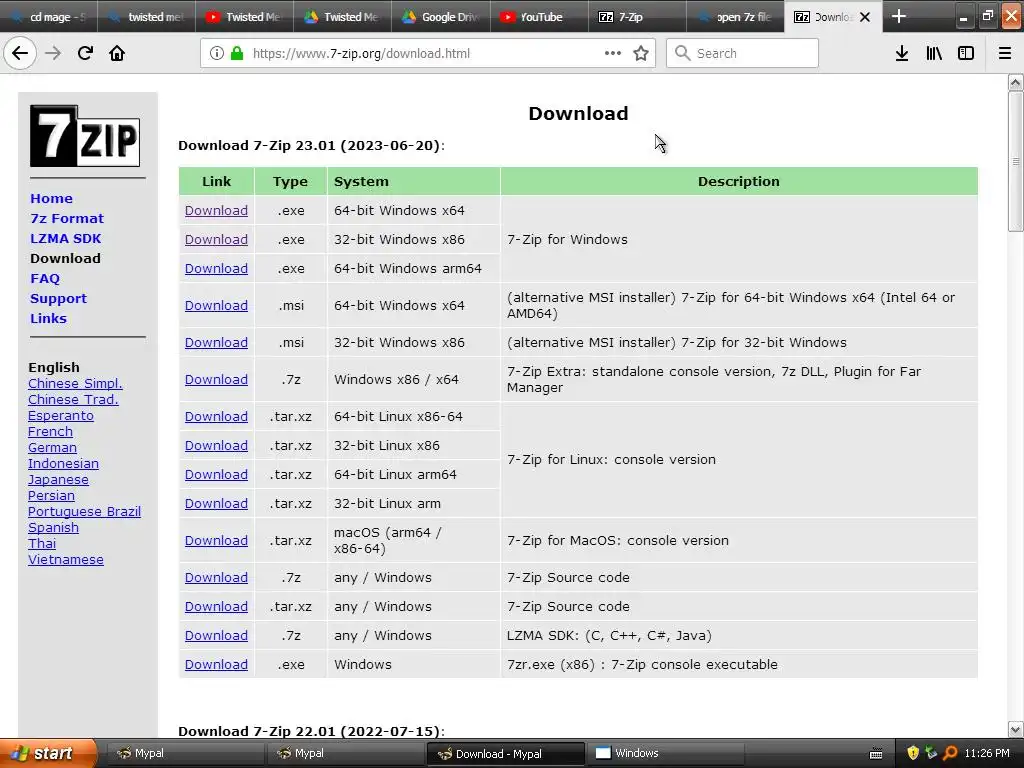Switch language to Chinese Simpl.

point(75,383)
